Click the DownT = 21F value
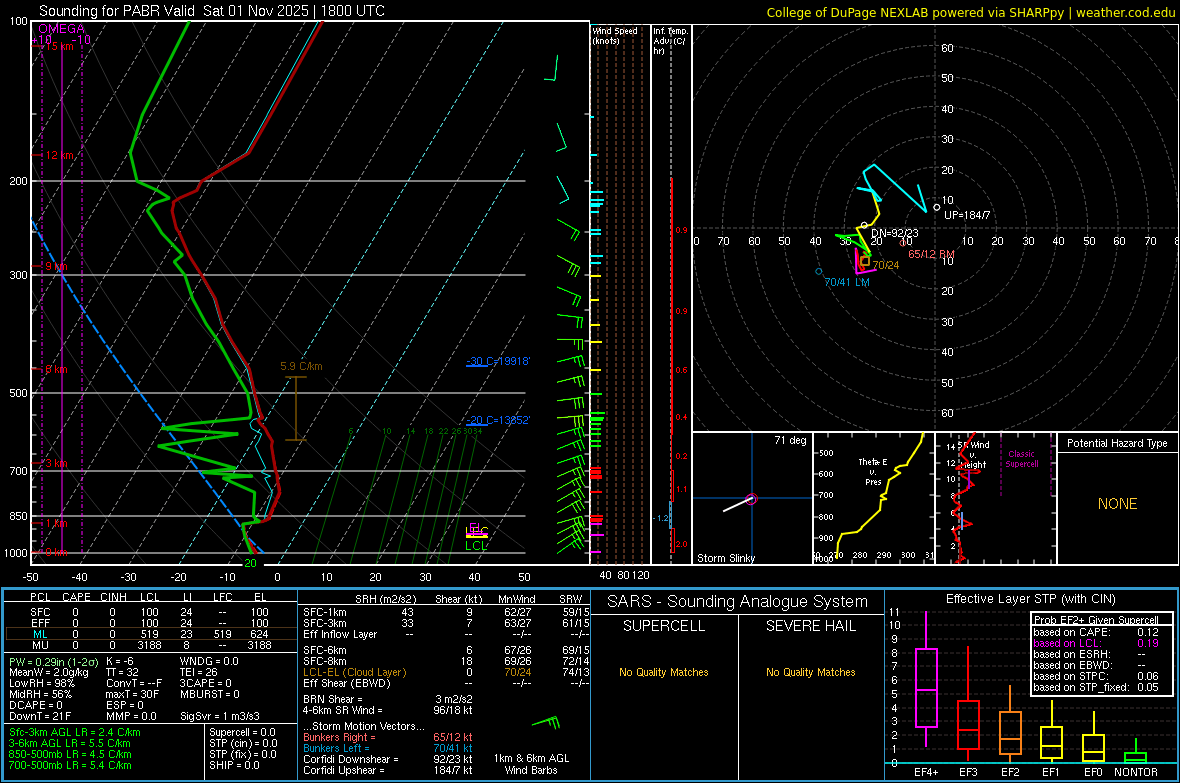The width and height of the screenshot is (1180, 783). 40,716
